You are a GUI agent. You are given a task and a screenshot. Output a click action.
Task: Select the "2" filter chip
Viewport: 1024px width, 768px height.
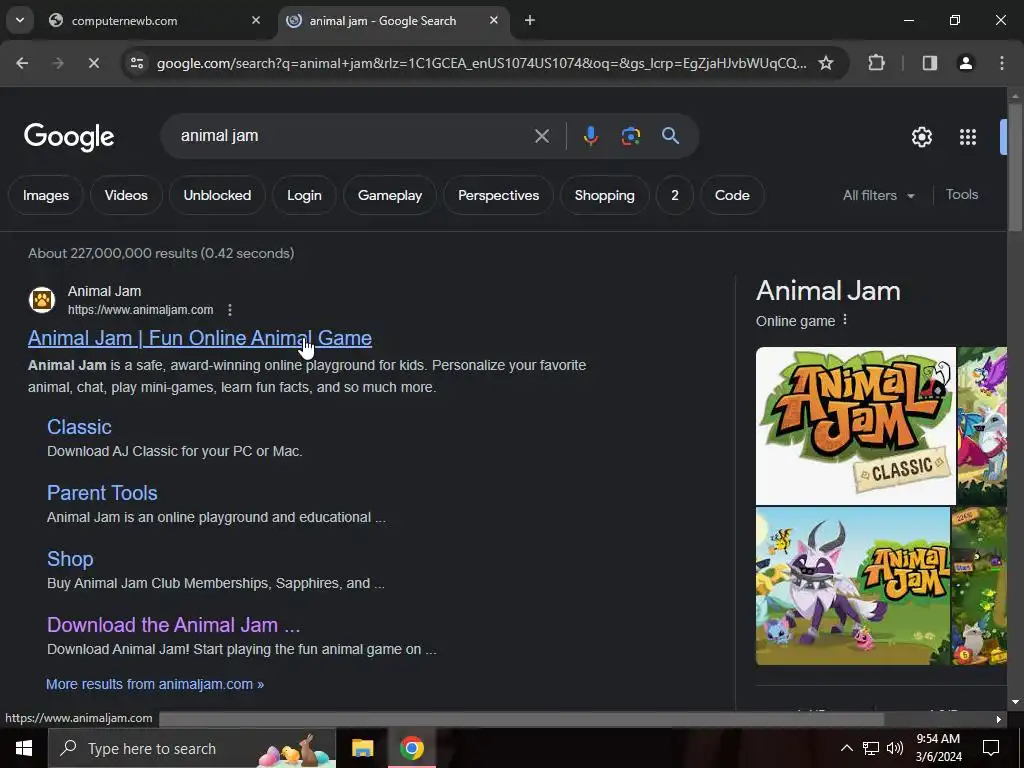(x=675, y=195)
